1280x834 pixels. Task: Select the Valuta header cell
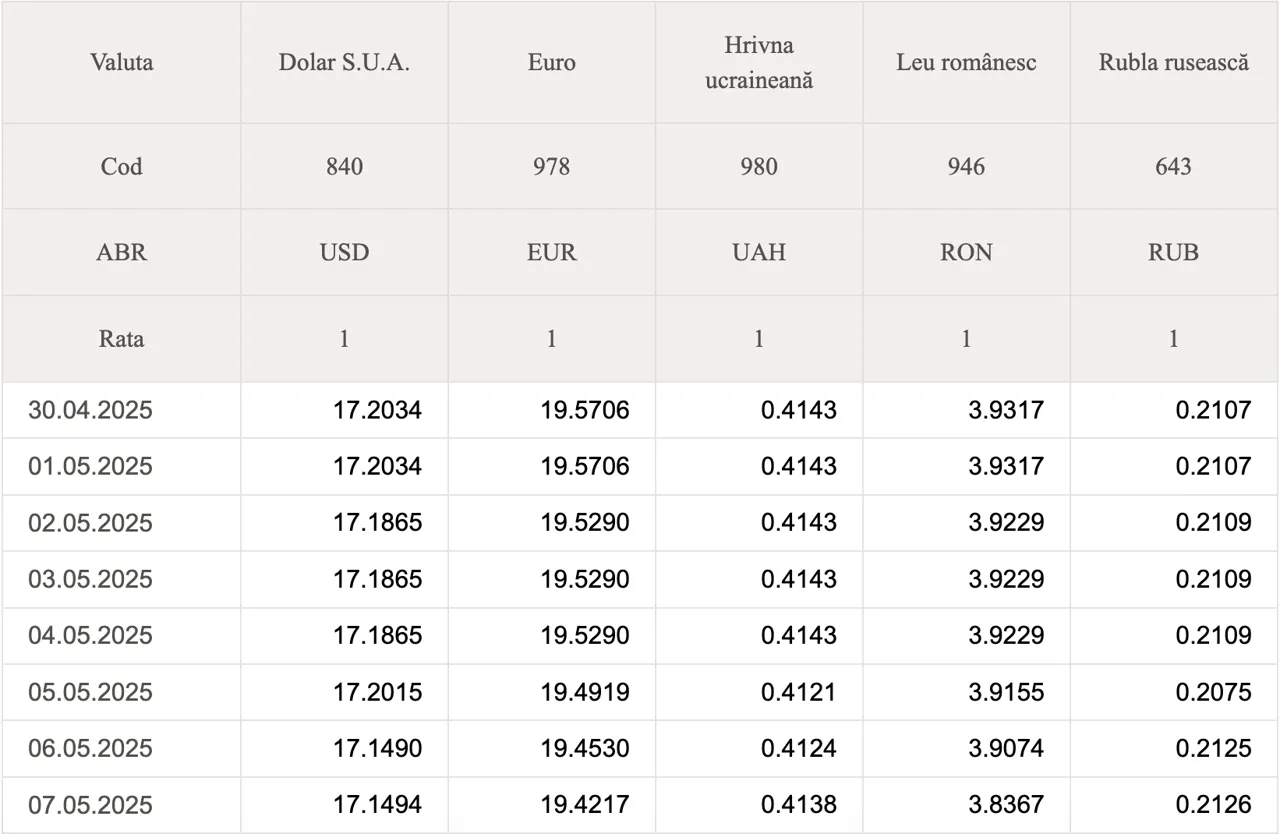(x=121, y=62)
